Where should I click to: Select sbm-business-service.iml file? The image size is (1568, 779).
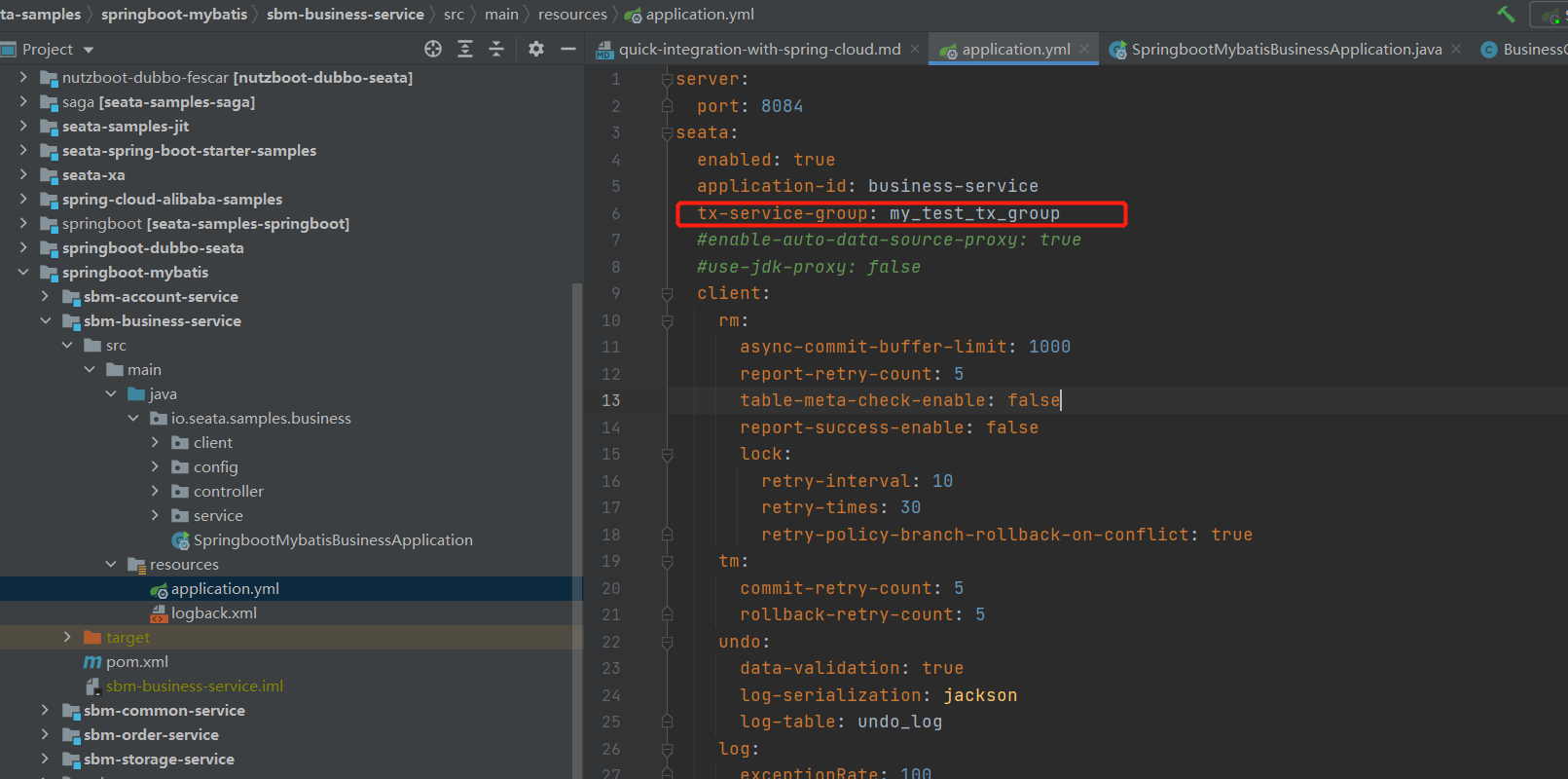coord(195,686)
